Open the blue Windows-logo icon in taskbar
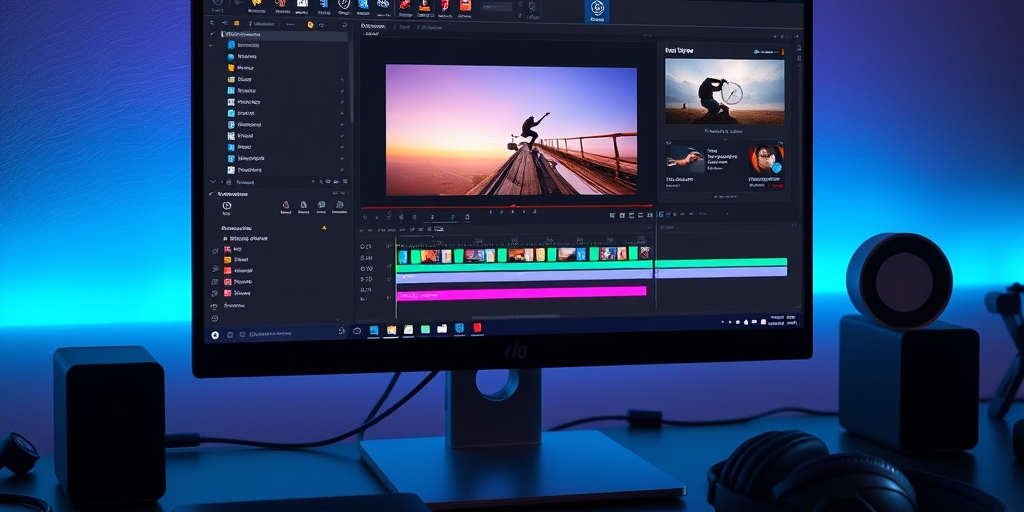This screenshot has width=1024, height=512. point(374,330)
